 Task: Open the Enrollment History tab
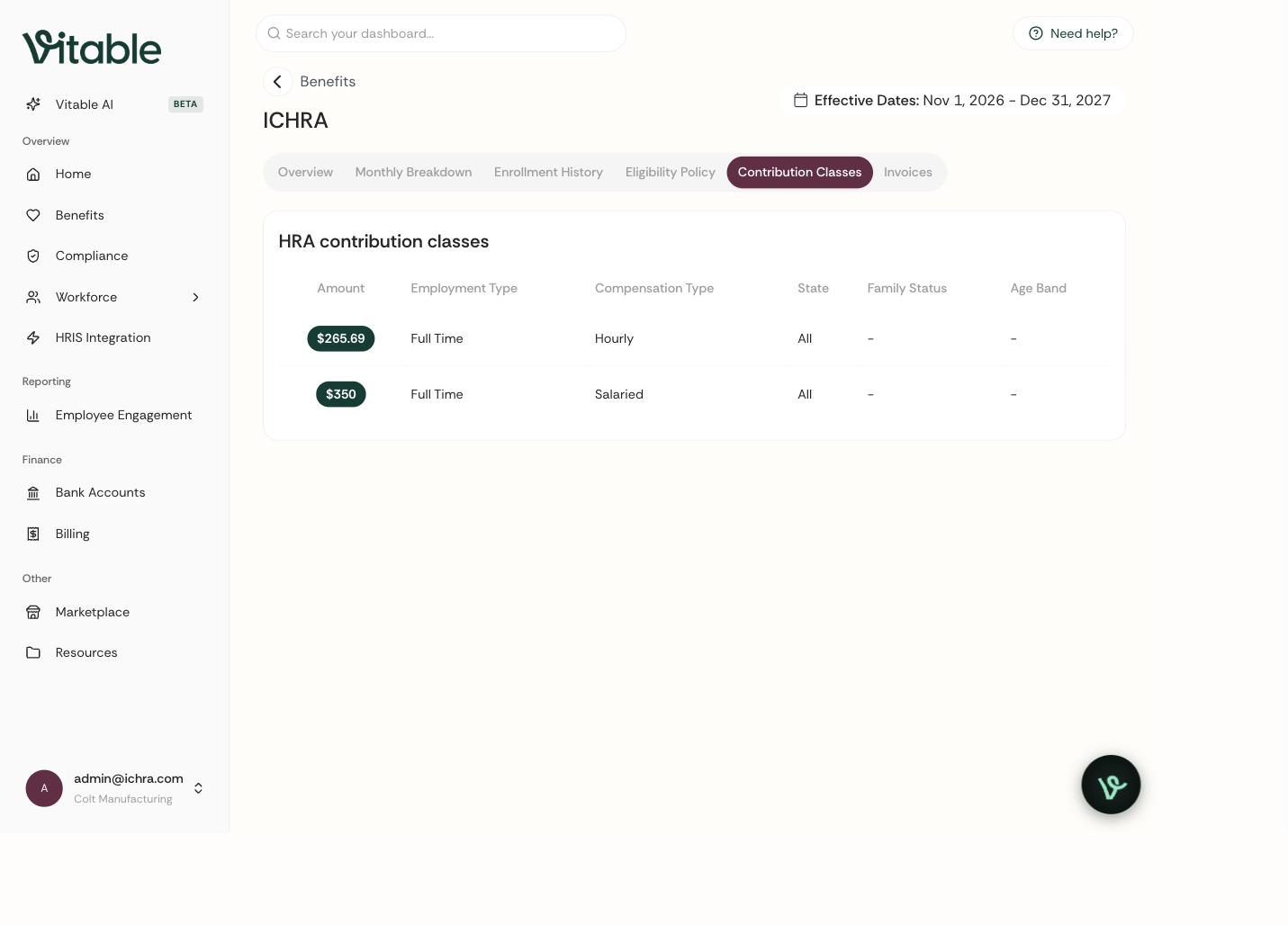coord(548,172)
